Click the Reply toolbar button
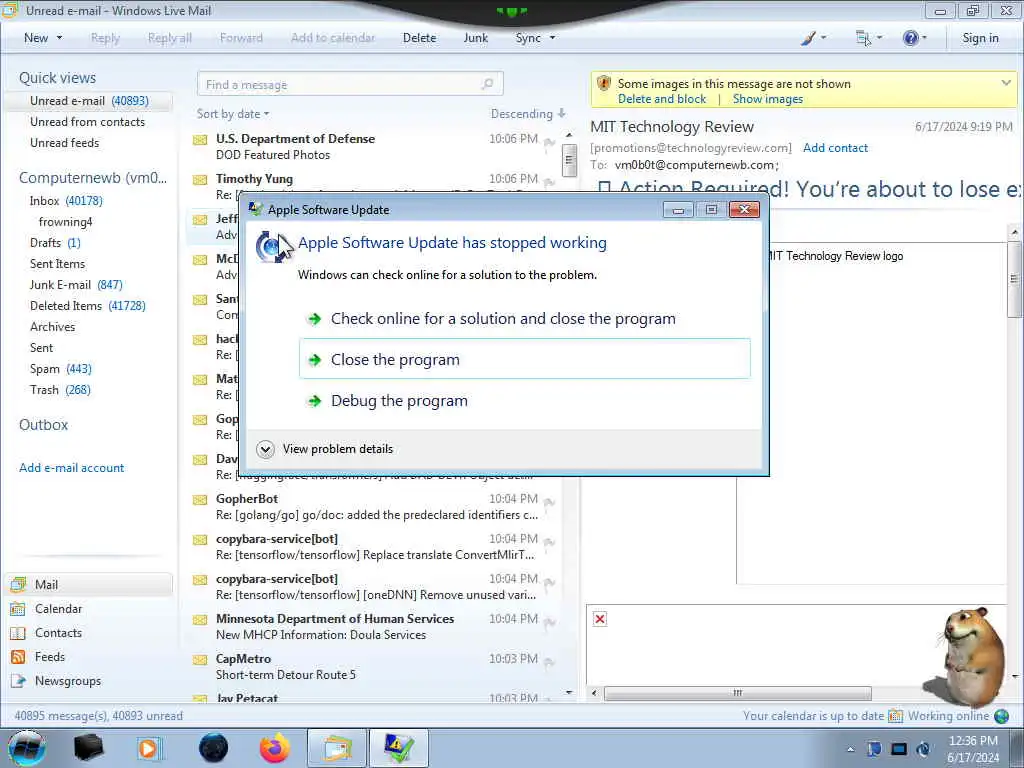The width and height of the screenshot is (1024, 768). click(105, 38)
